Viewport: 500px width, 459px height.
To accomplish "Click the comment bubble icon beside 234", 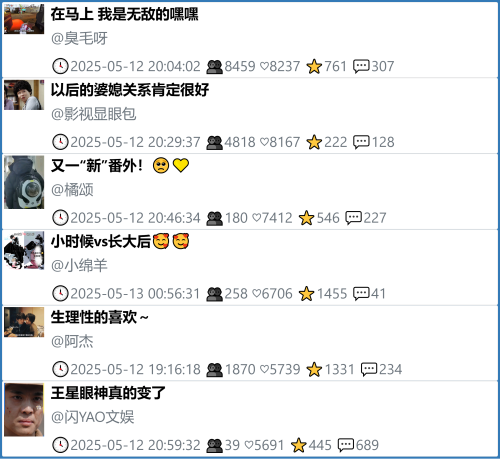I will click(x=369, y=370).
